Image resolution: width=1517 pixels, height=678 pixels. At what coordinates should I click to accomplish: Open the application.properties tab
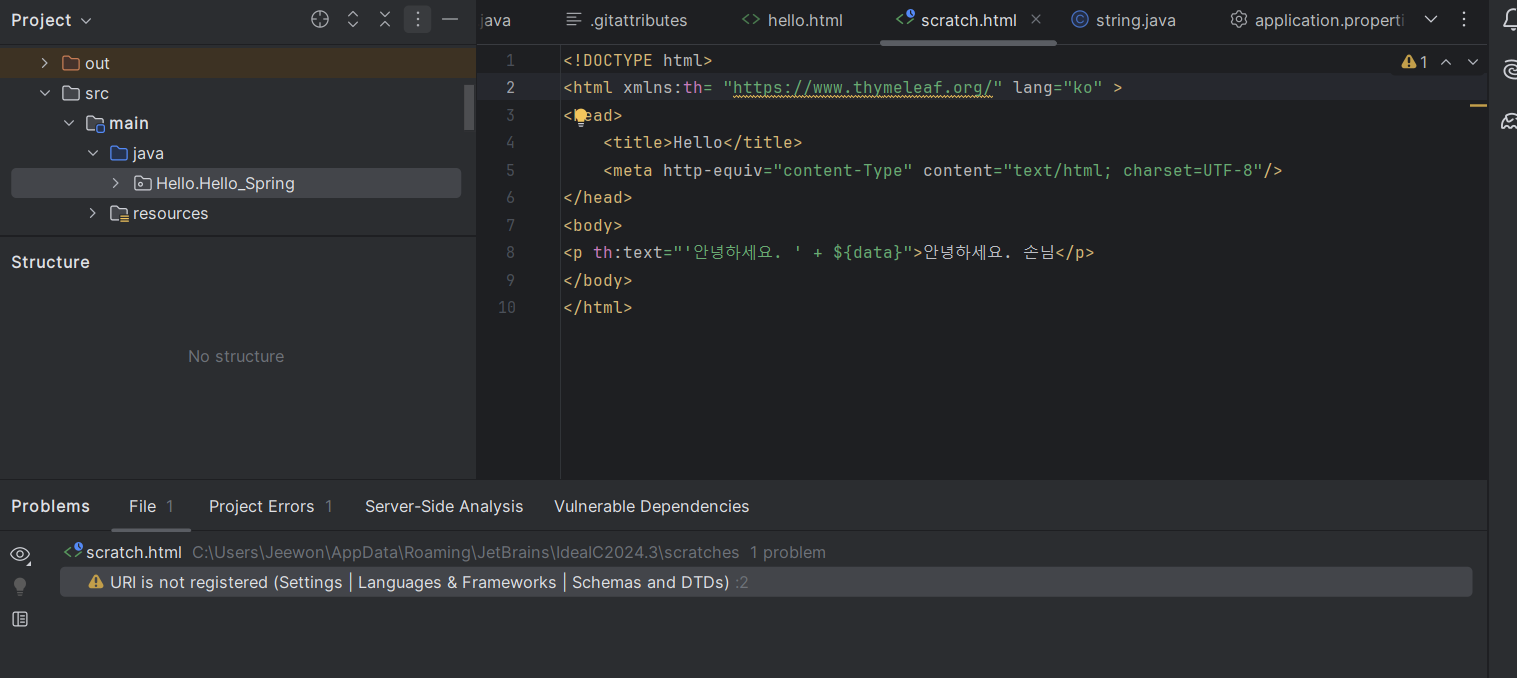click(x=1315, y=20)
